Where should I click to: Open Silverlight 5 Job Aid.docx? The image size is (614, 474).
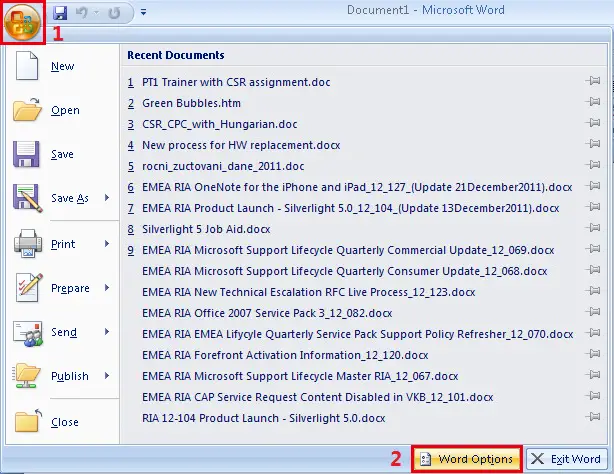(206, 229)
